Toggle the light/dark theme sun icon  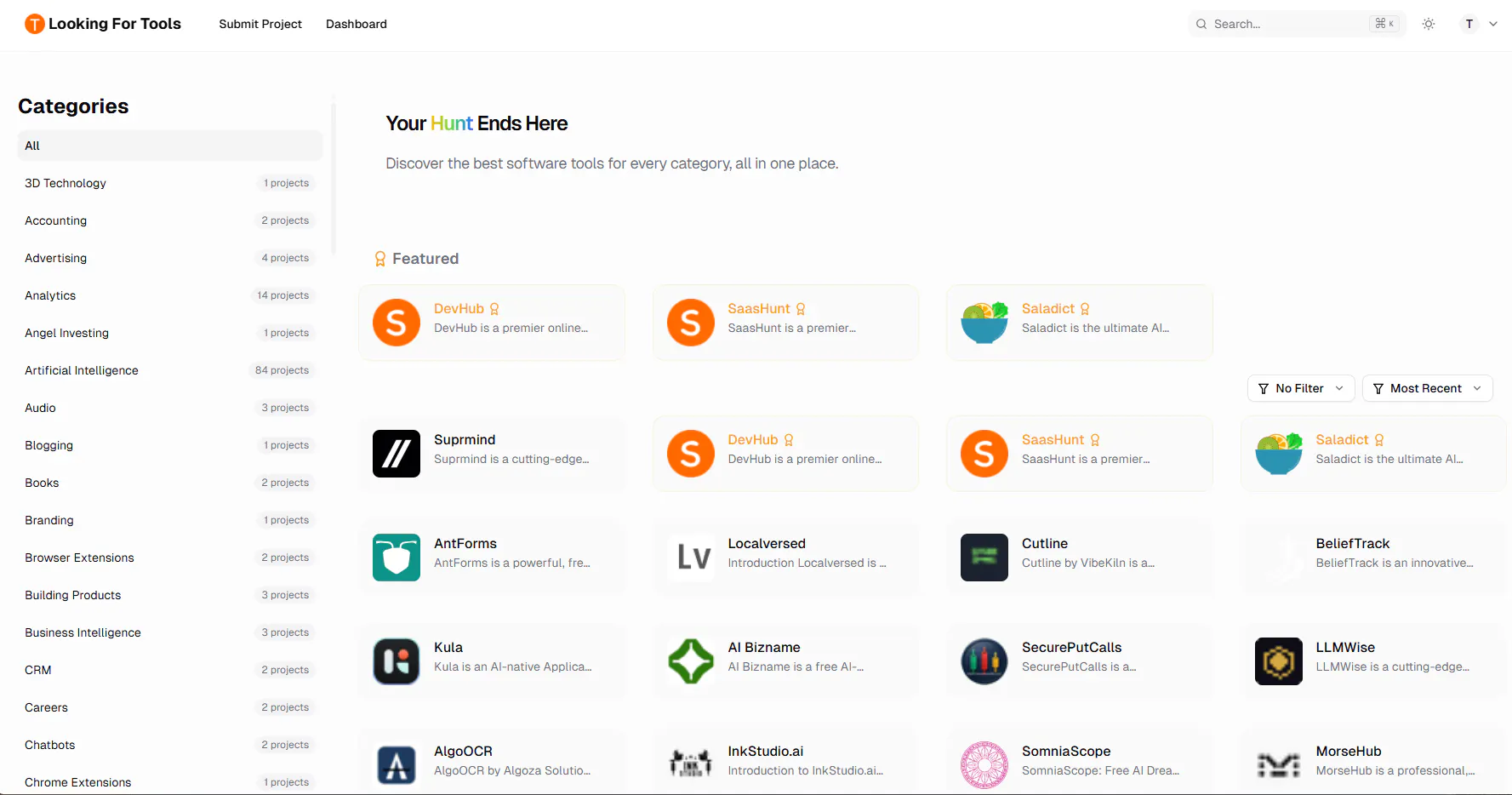click(x=1429, y=24)
